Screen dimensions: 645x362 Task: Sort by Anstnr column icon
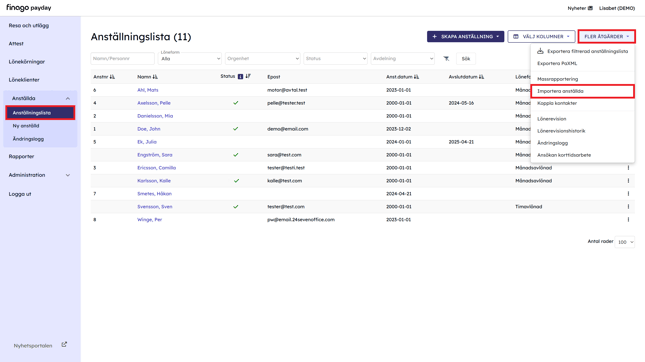coord(113,77)
